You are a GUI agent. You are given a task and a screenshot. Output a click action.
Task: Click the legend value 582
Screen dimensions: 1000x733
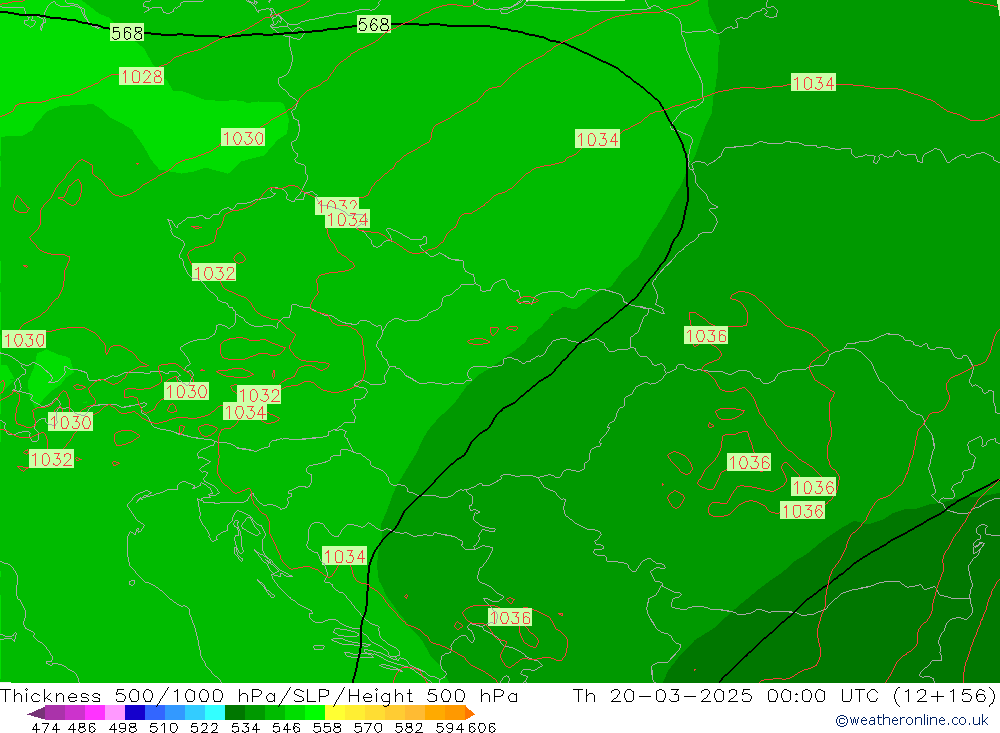408,727
